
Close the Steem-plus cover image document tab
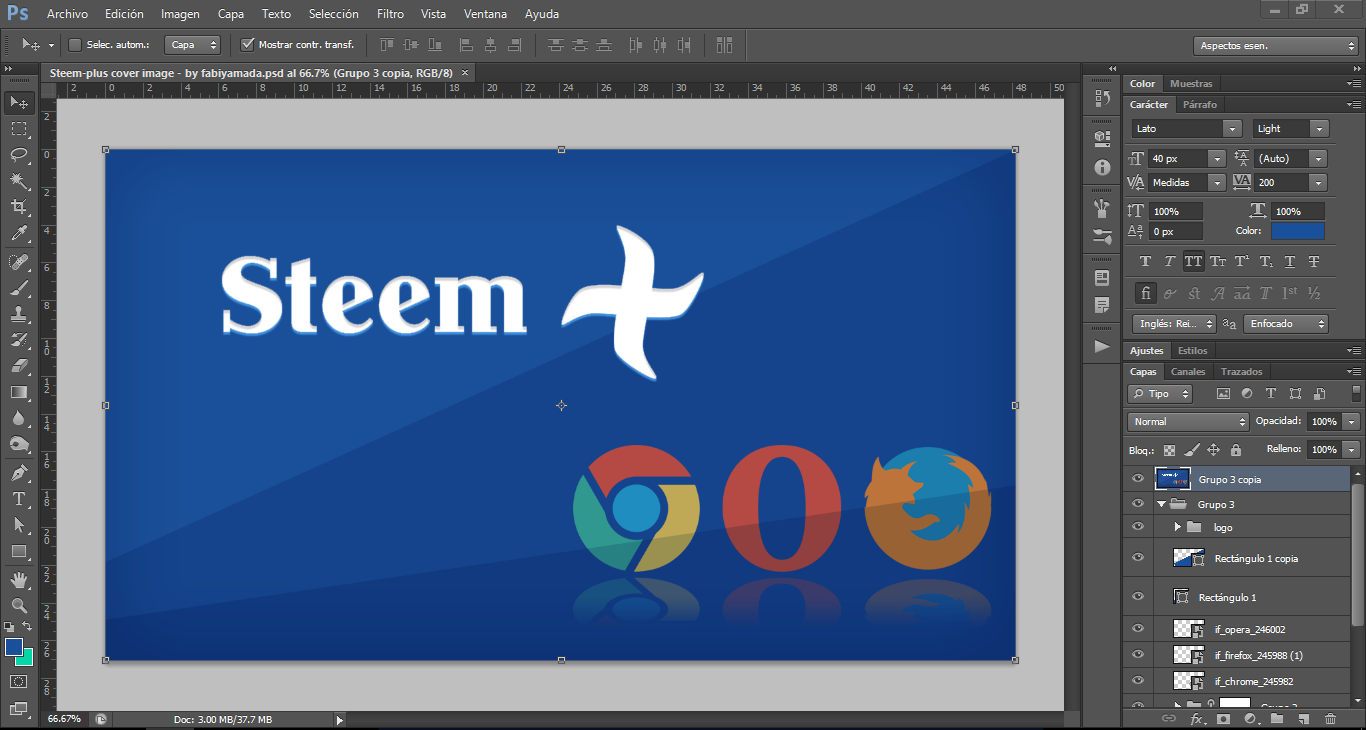[x=466, y=73]
